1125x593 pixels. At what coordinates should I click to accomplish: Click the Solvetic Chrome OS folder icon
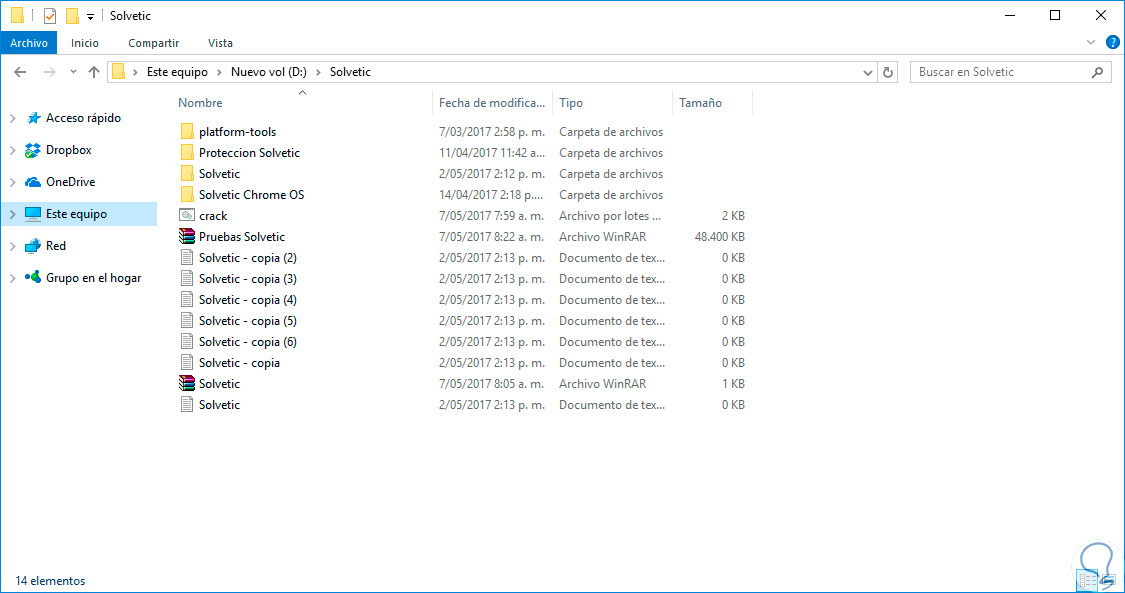click(x=187, y=194)
